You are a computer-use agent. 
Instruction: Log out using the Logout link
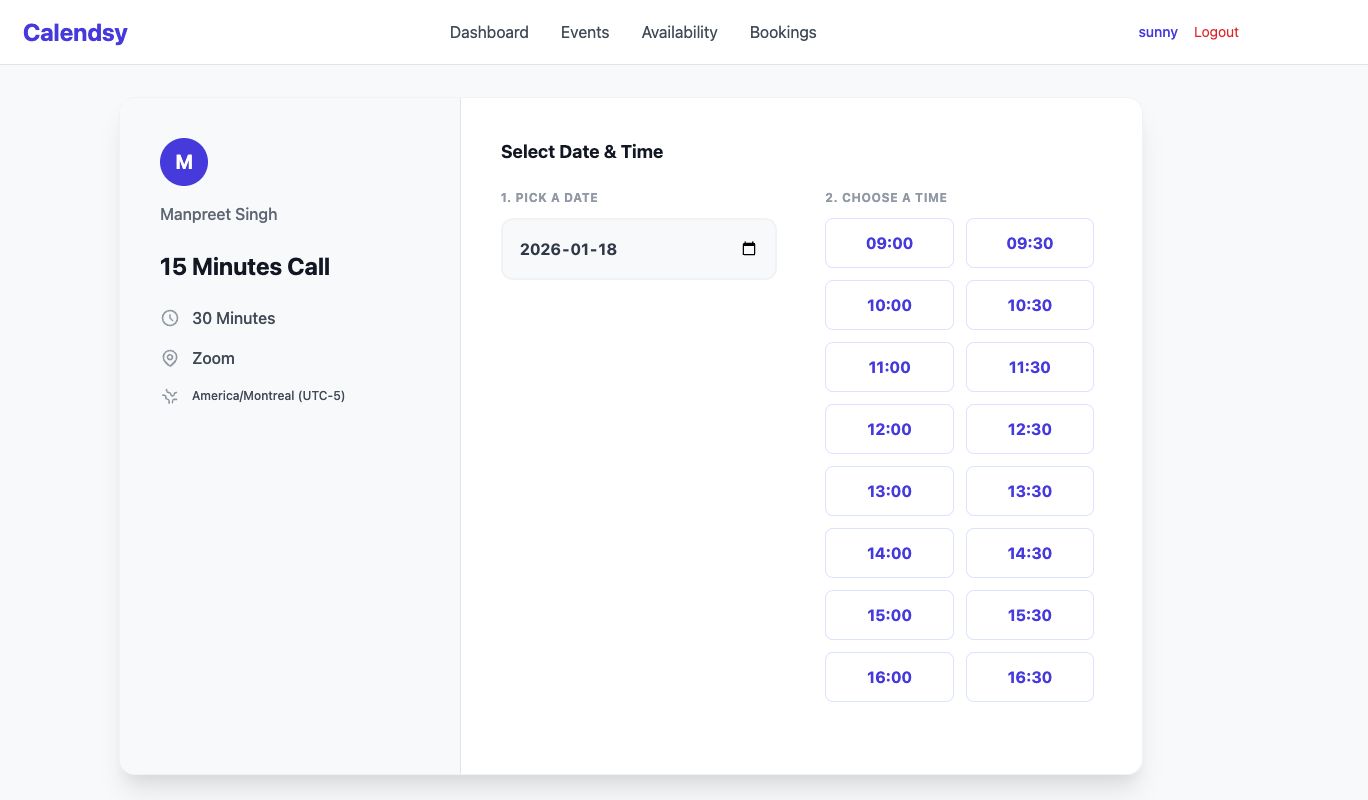[1216, 32]
